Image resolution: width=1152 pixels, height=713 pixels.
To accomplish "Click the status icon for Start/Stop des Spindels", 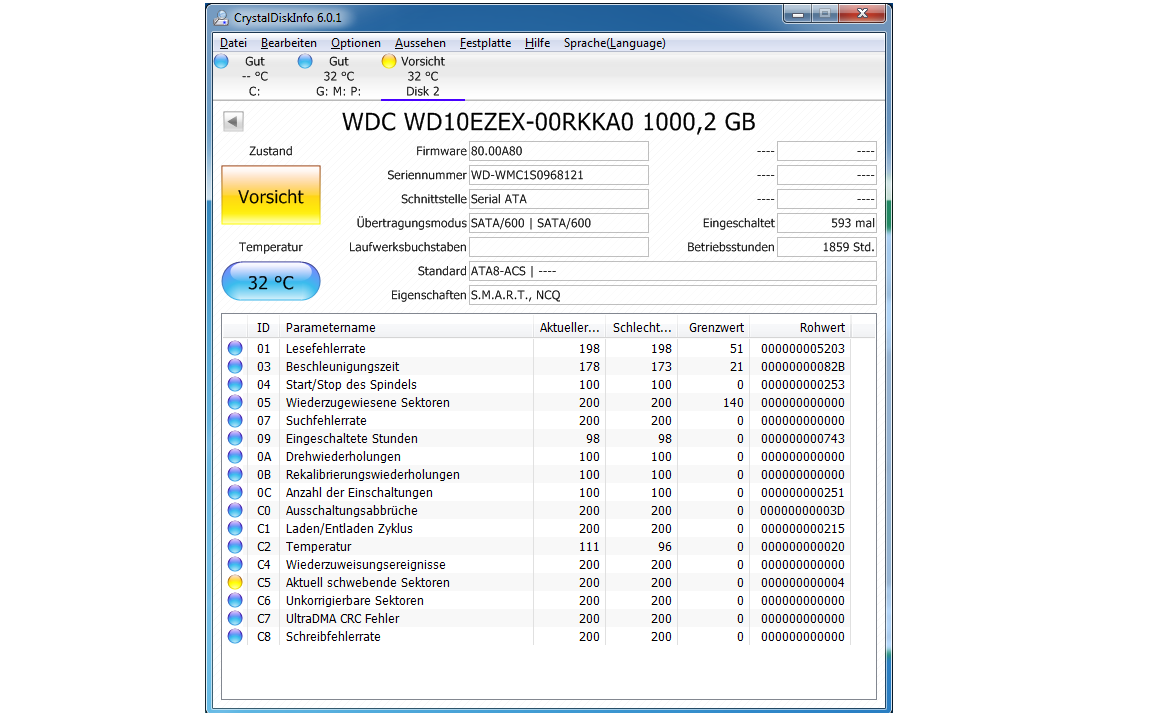I will pos(235,384).
